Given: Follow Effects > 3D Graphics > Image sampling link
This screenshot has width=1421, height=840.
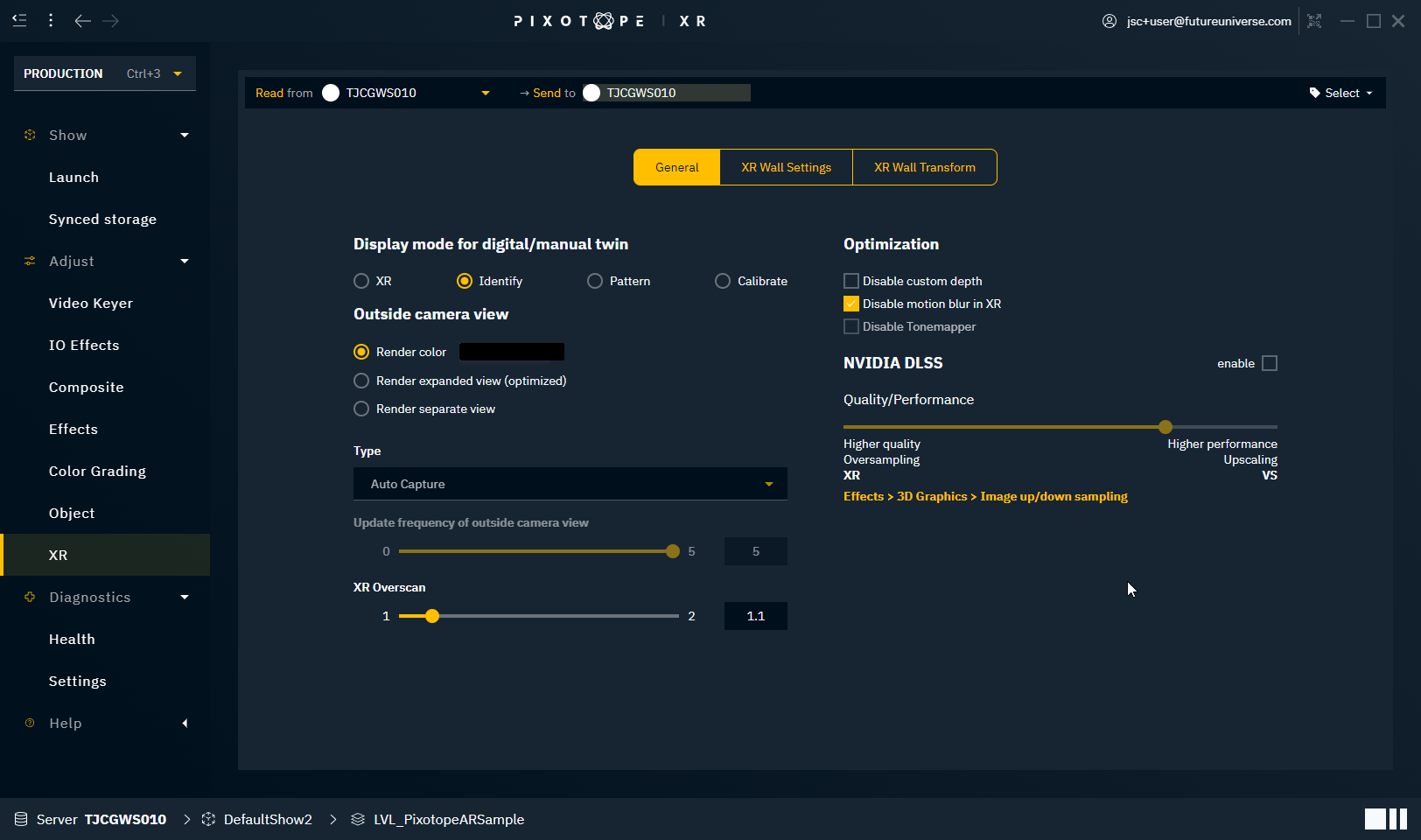Looking at the screenshot, I should pos(985,496).
